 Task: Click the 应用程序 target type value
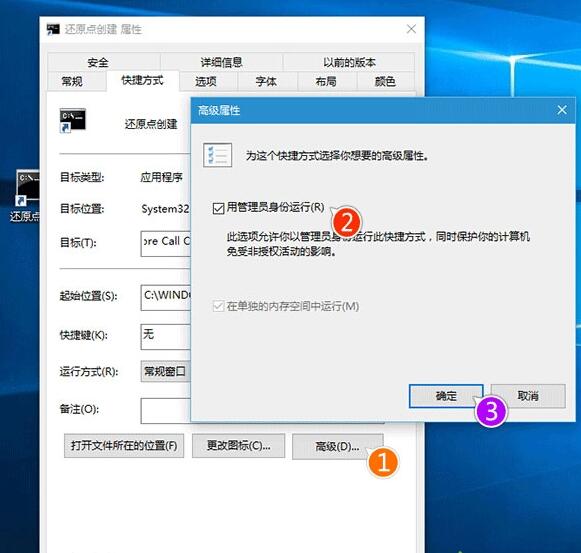(162, 177)
